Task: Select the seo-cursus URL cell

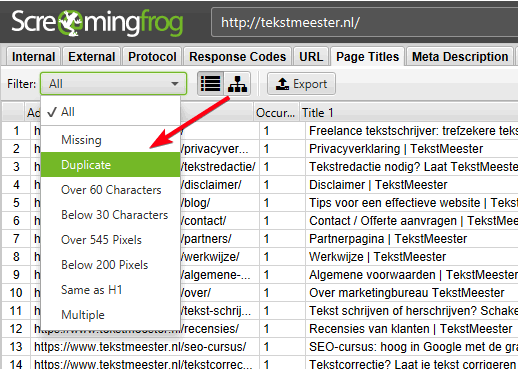Action: [145, 347]
